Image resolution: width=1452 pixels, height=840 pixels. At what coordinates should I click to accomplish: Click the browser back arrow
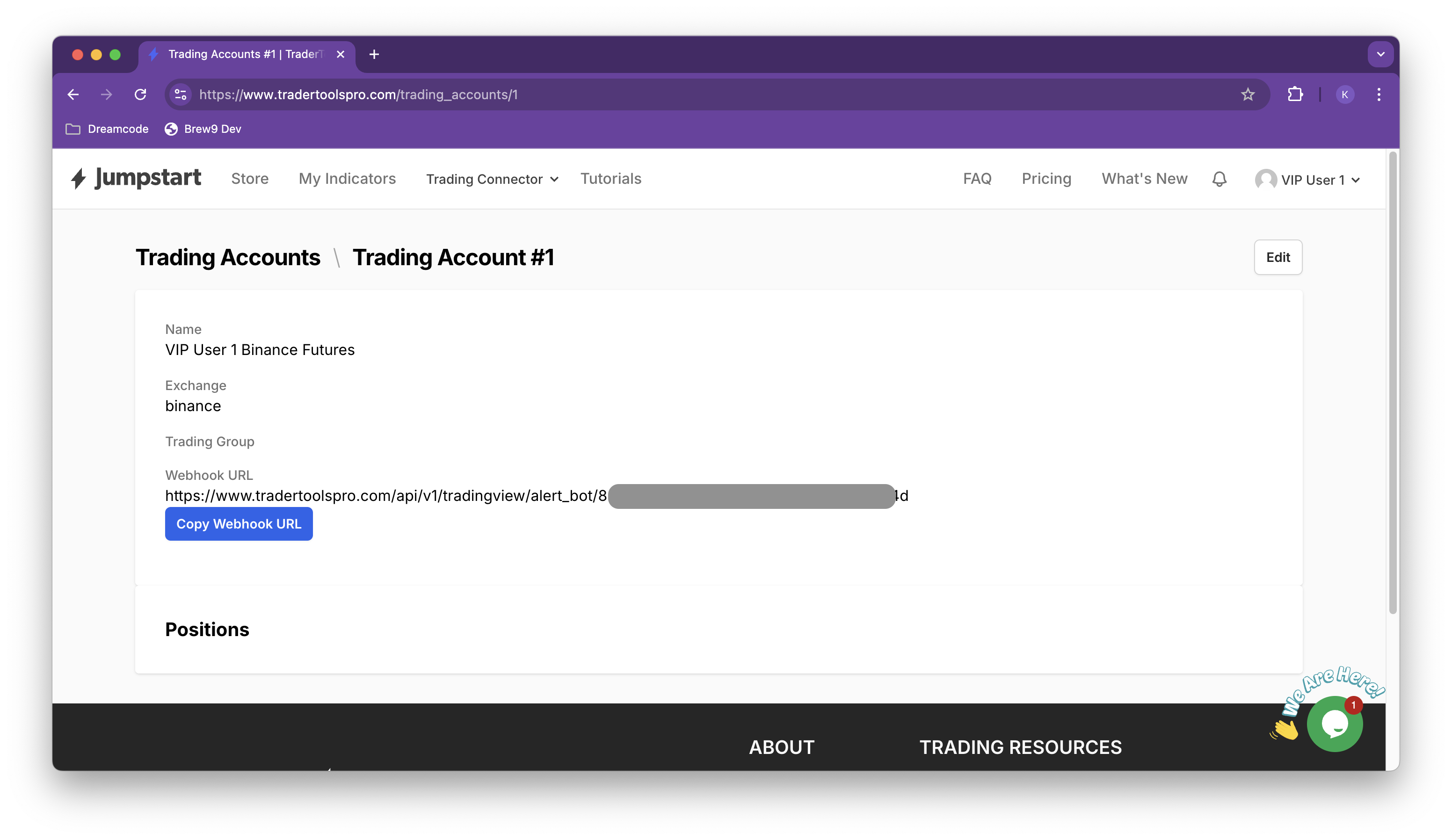pos(73,94)
